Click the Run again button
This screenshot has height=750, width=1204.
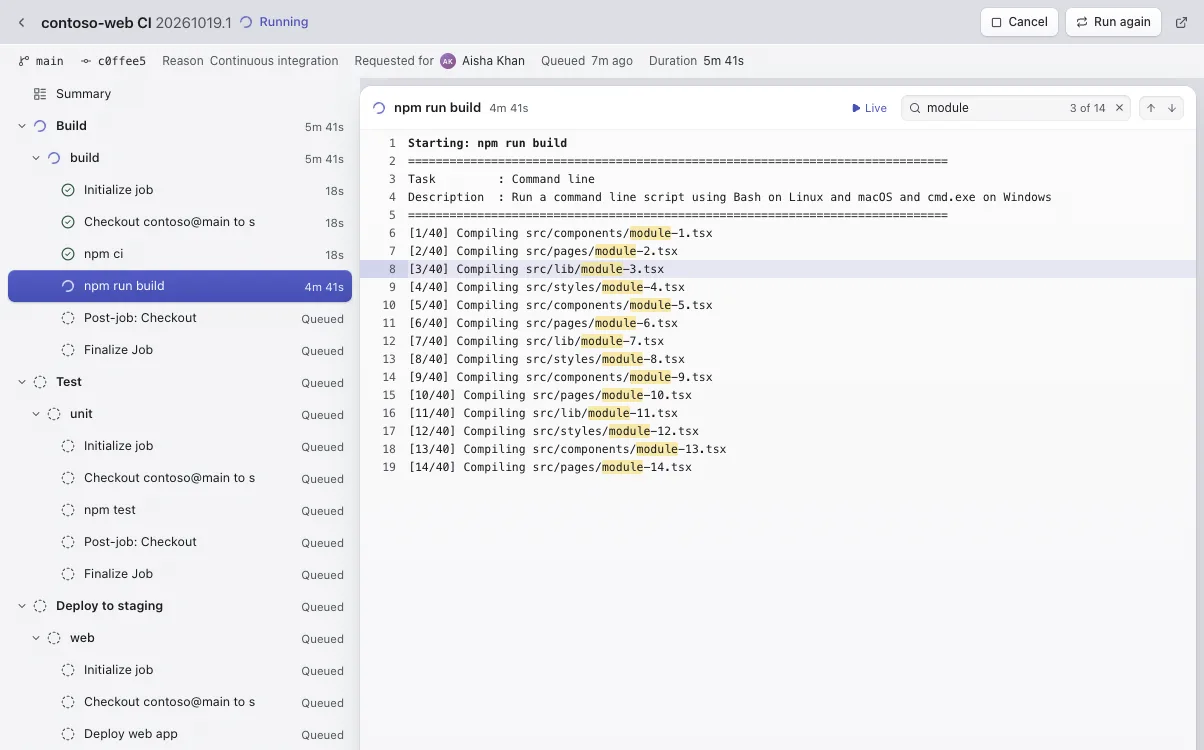(1113, 22)
